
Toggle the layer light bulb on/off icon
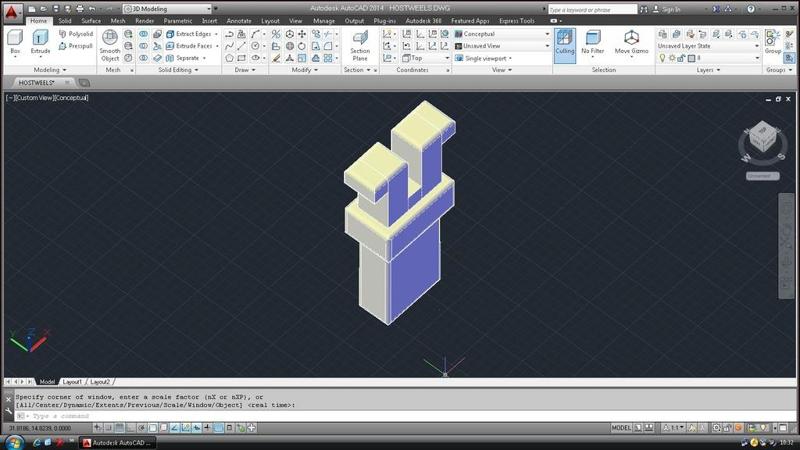pyautogui.click(x=662, y=58)
